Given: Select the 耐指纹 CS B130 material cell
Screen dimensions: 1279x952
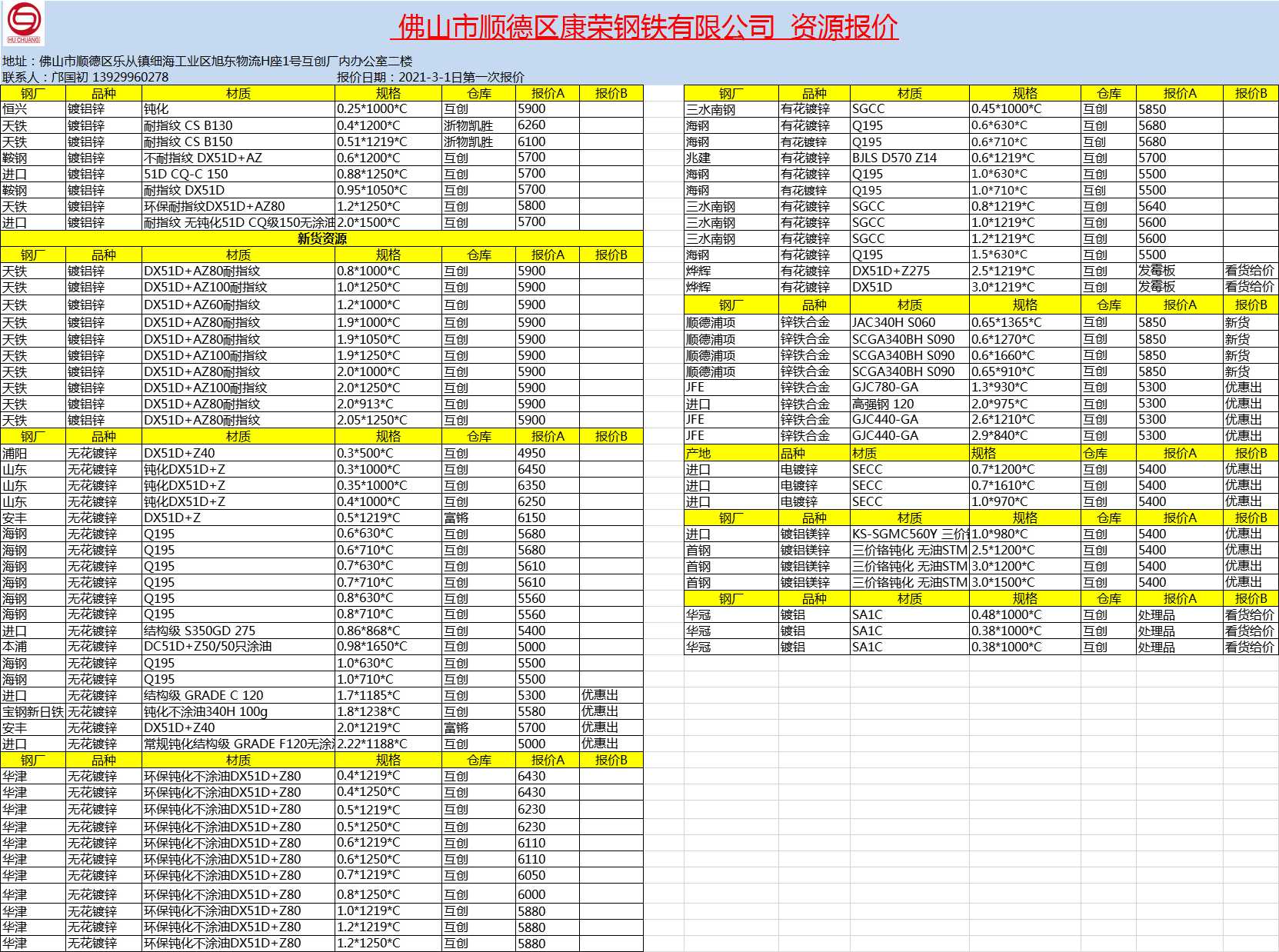Looking at the screenshot, I should (x=238, y=125).
